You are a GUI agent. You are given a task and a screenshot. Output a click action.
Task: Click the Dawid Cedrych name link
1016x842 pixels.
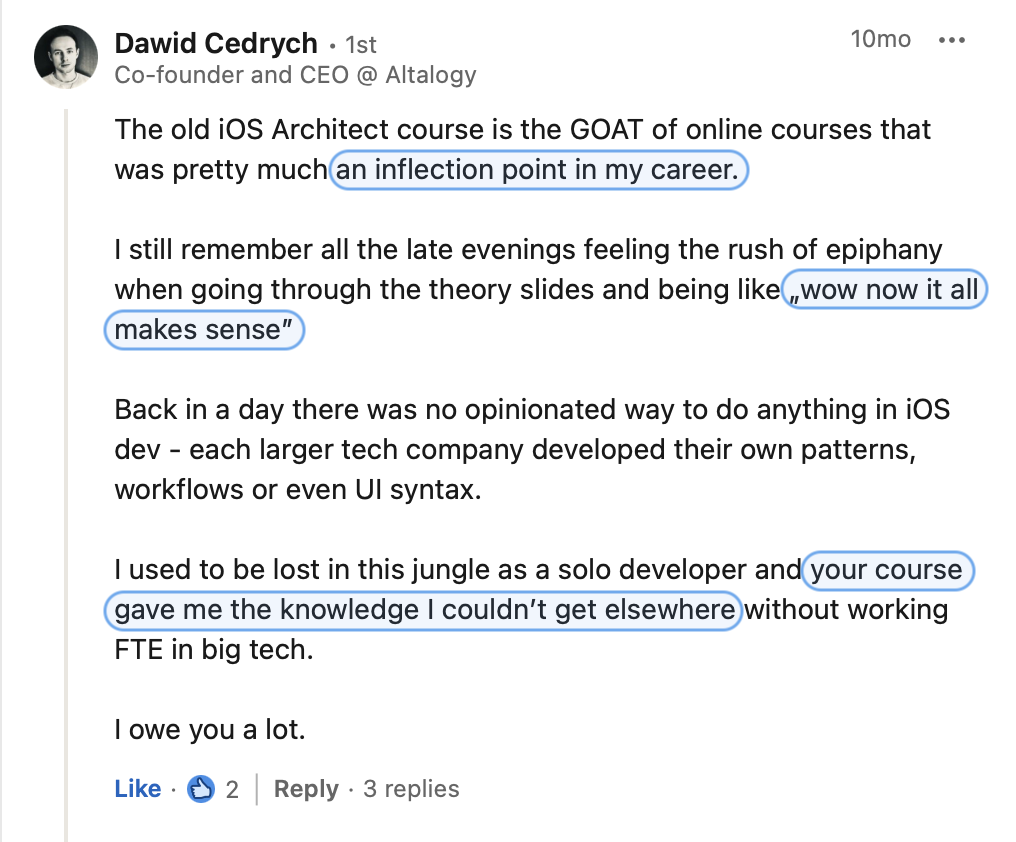tap(216, 43)
